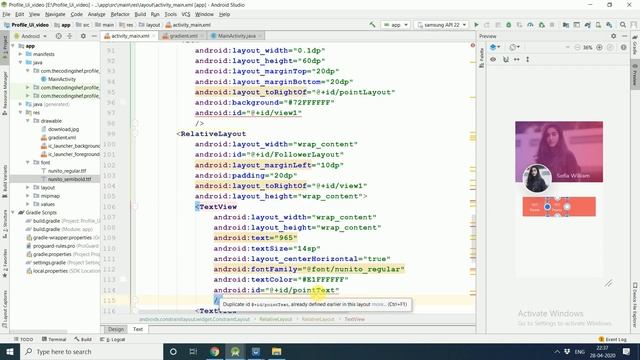The image size is (640, 360).
Task: Select nunito_regular.ttf file
Action: [67, 171]
